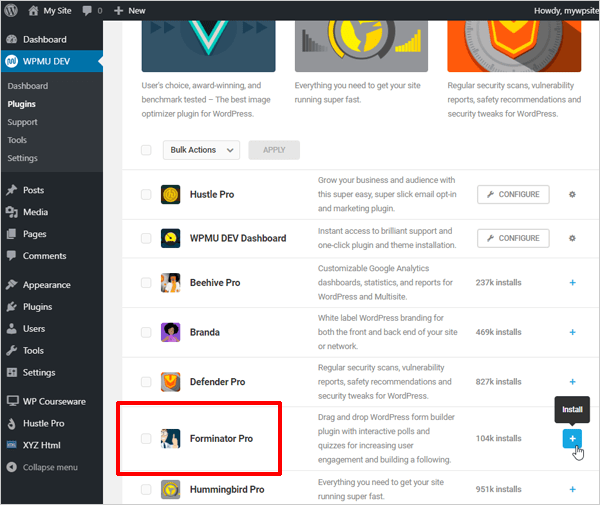
Task: Toggle the select-all checkbox beside Bulk Actions
Action: coord(146,150)
